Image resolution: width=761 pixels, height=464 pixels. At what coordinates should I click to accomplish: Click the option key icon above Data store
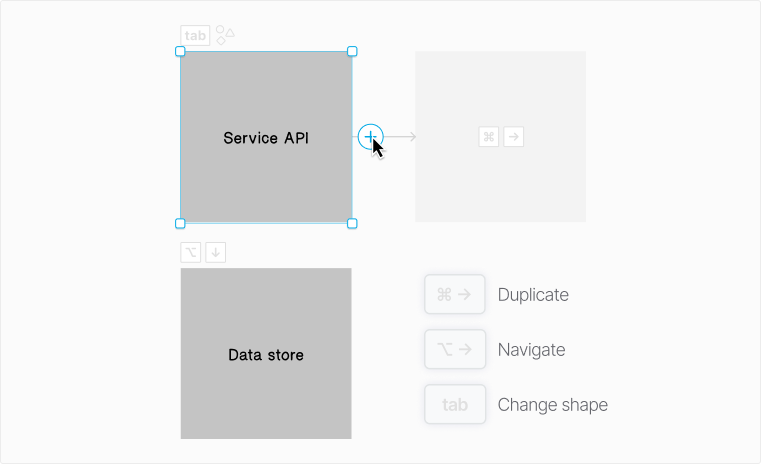[x=191, y=252]
